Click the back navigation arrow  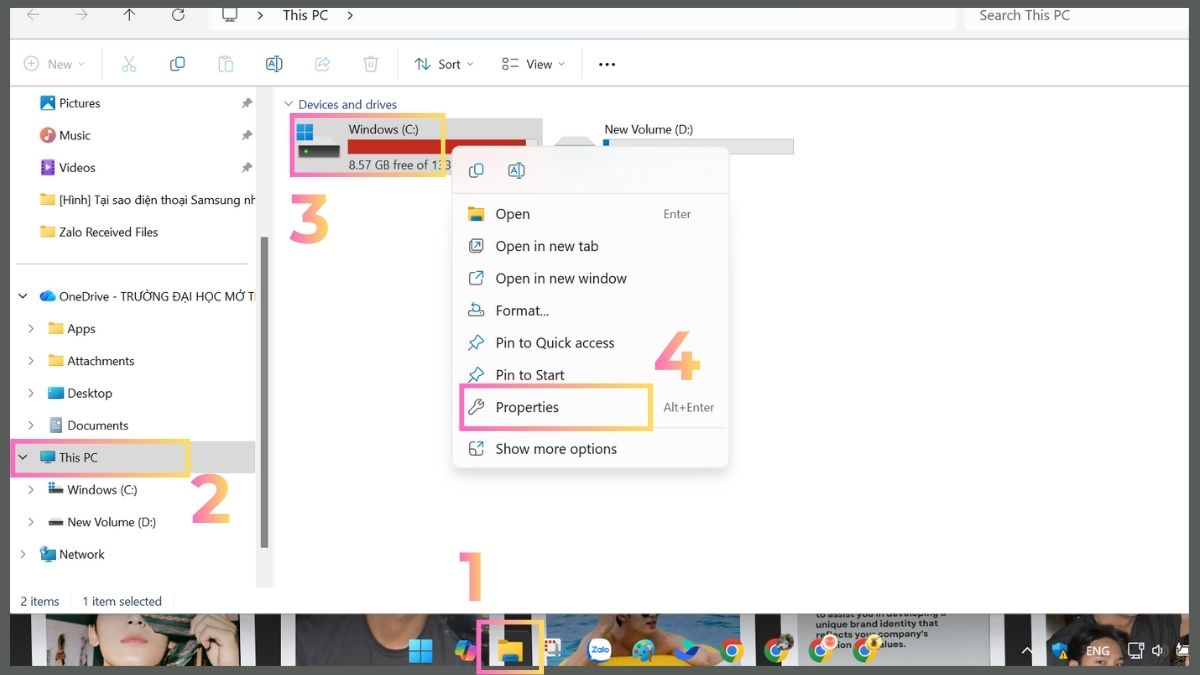[x=31, y=15]
